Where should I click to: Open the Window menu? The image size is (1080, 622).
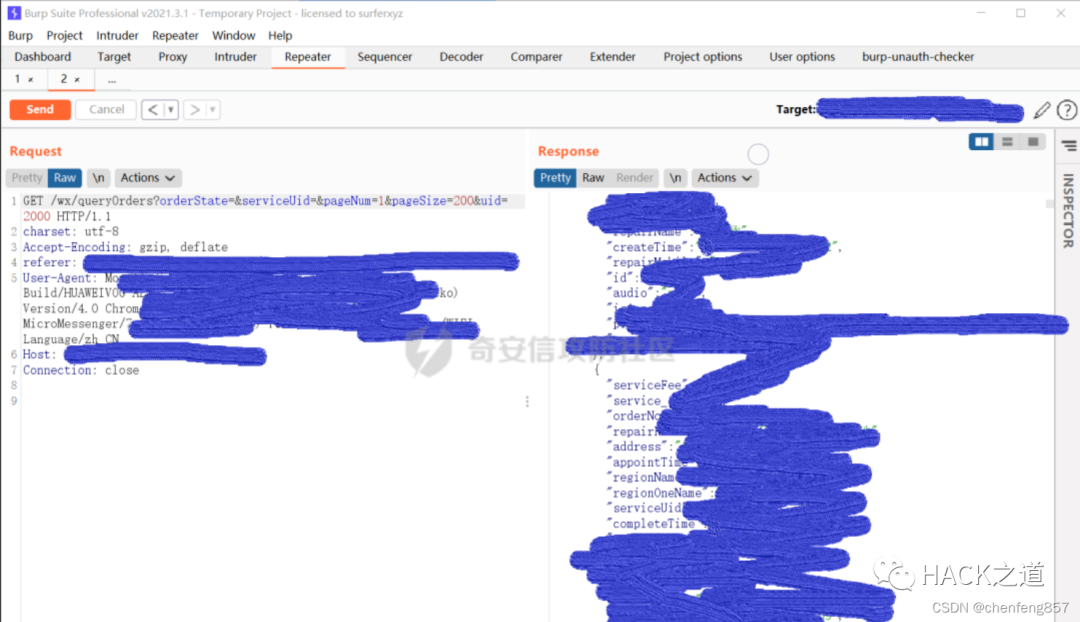coord(233,36)
